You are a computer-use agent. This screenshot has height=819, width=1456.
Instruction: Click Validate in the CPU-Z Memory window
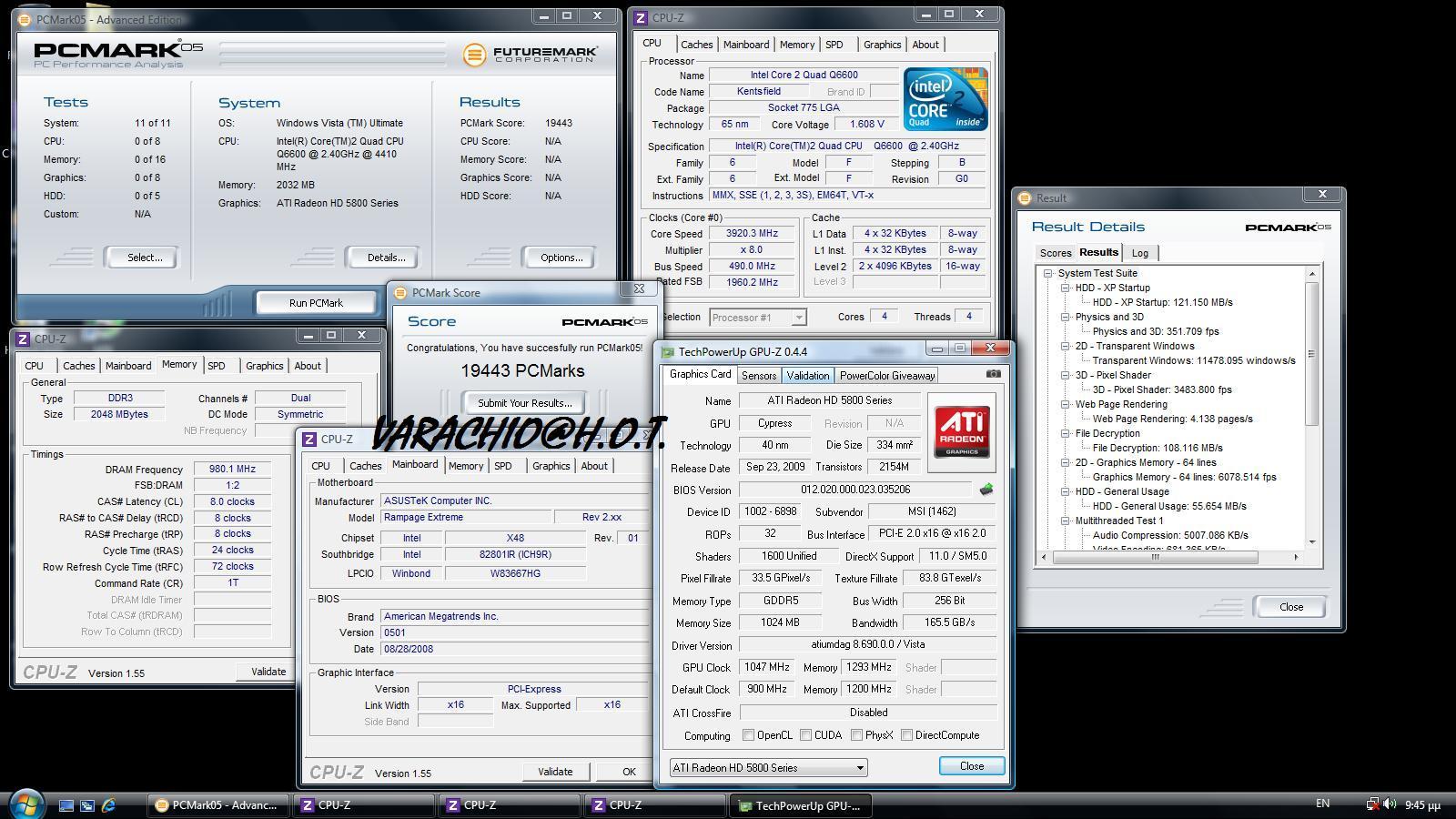tap(268, 672)
